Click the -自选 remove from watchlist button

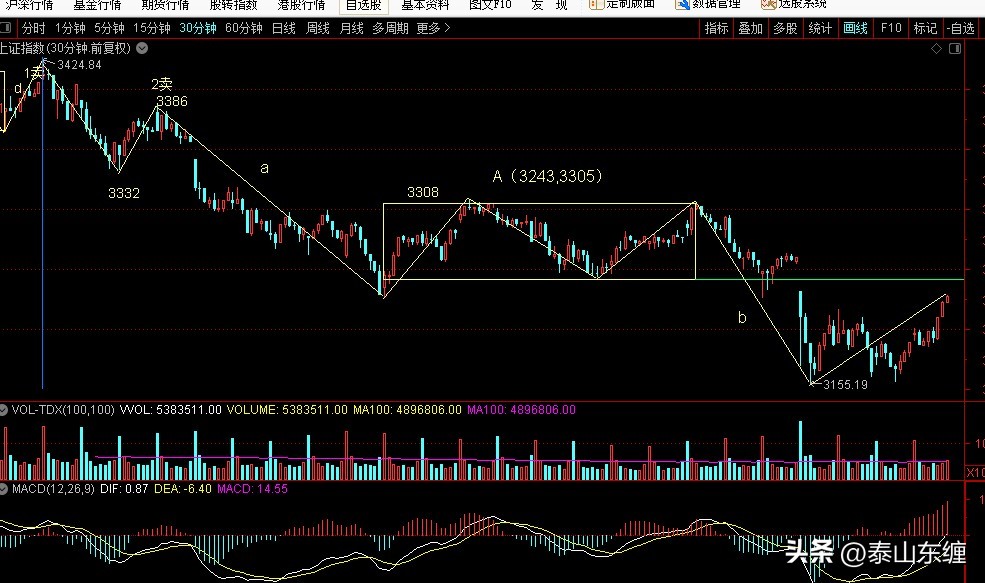(961, 28)
